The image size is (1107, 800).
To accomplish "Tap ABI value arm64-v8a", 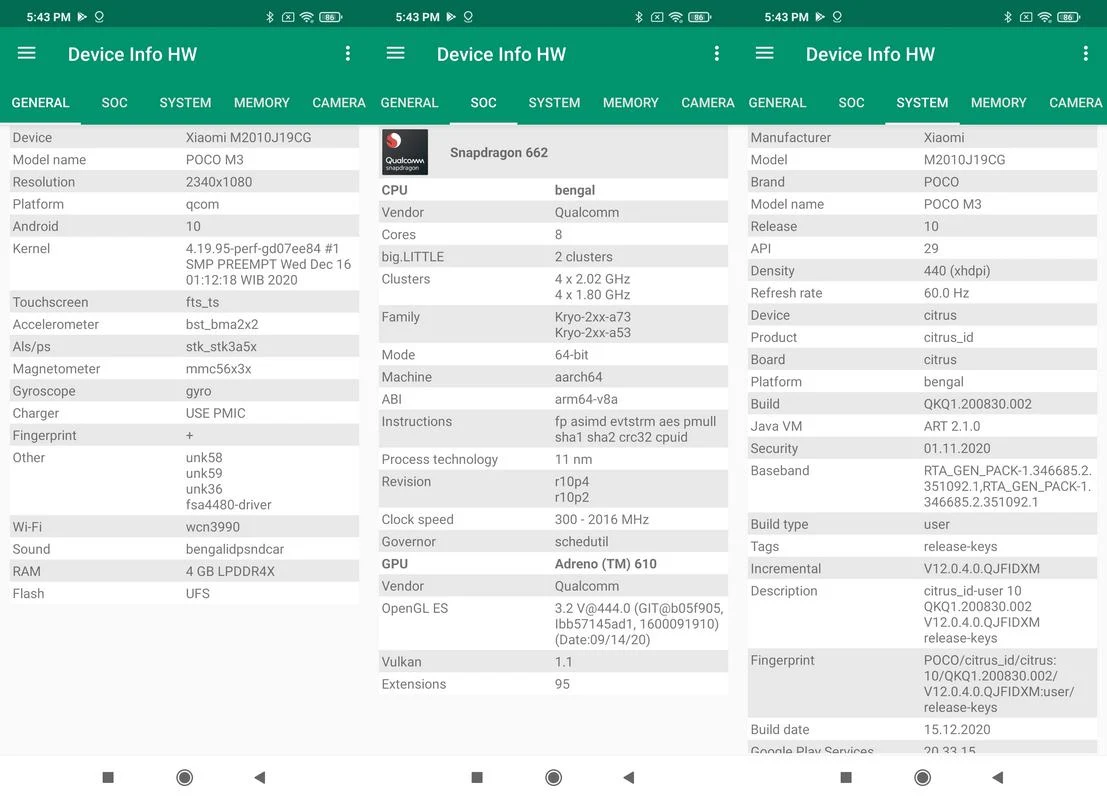I will click(586, 399).
